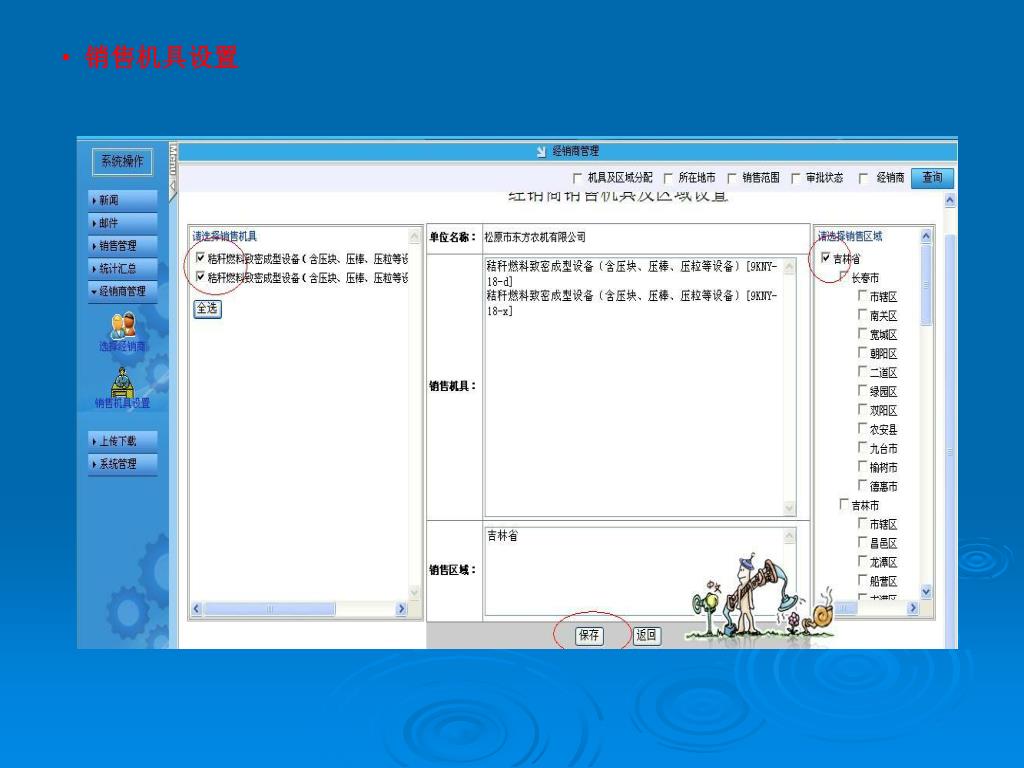Viewport: 1024px width, 768px height.
Task: Click main page scroll-up arrow below 查询
Action: pos(950,200)
